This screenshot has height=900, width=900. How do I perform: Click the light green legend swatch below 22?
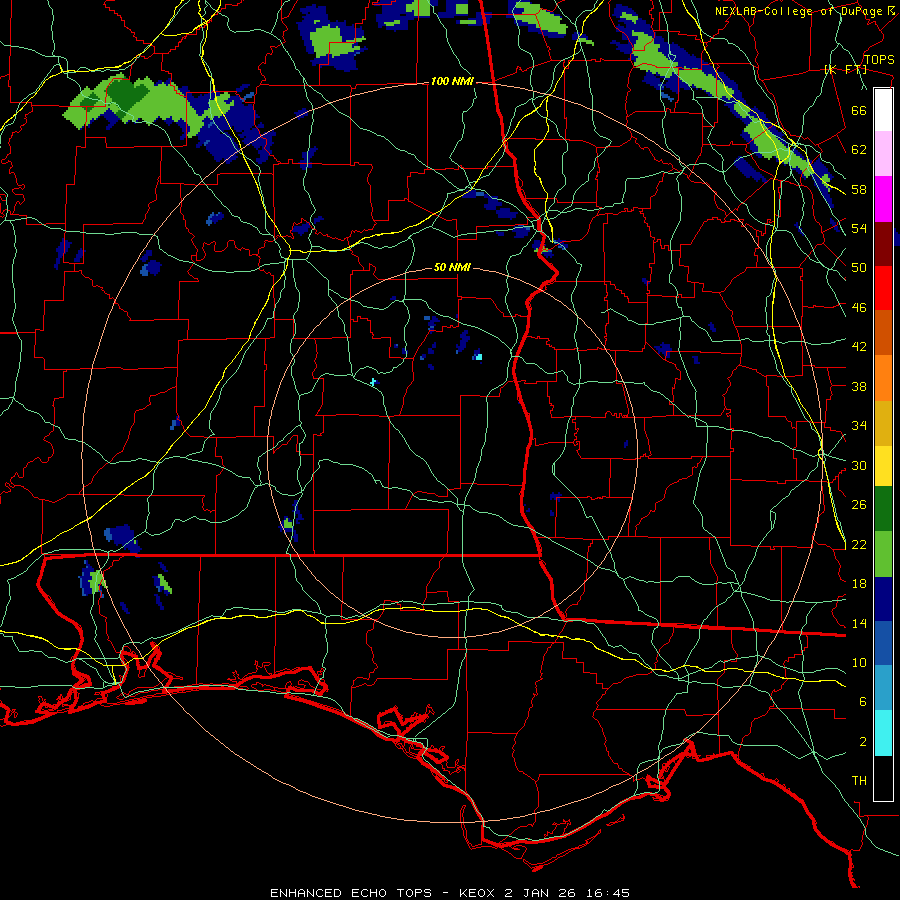pyautogui.click(x=883, y=554)
